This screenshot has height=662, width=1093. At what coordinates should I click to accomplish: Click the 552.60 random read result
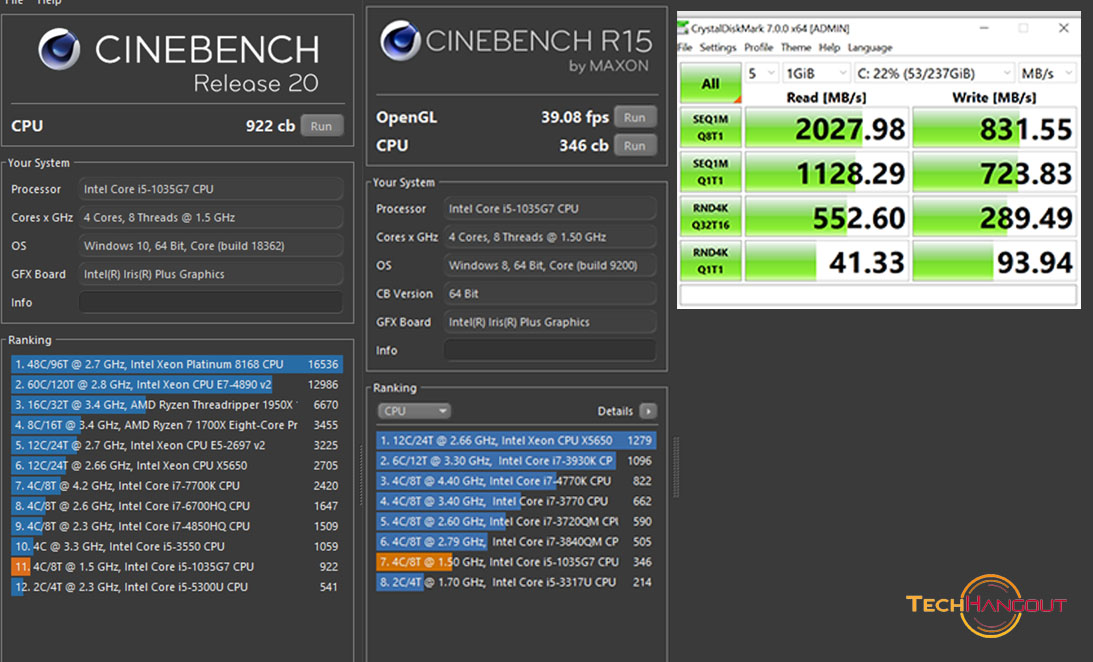click(x=827, y=217)
